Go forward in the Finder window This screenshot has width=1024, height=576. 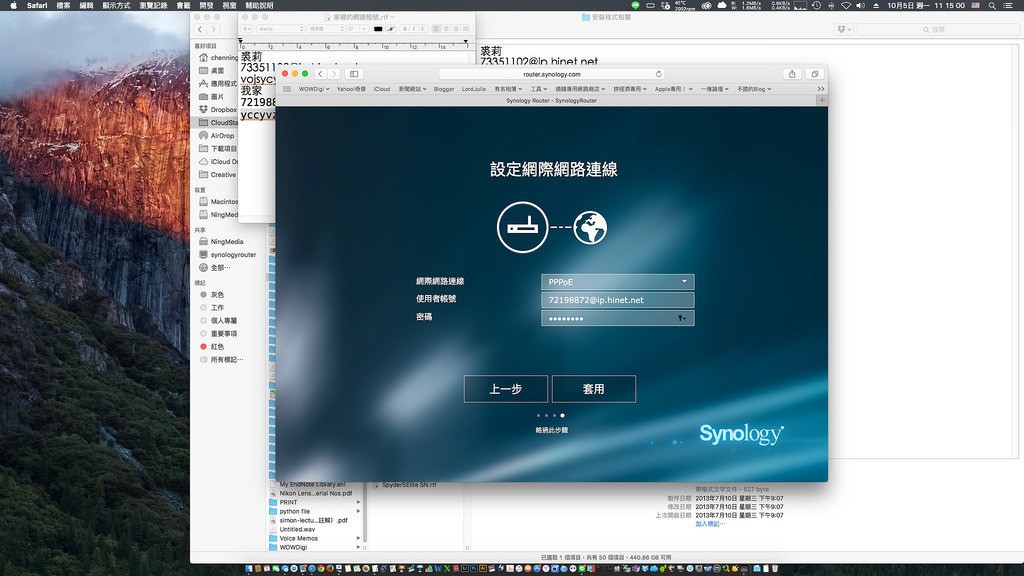[213, 29]
